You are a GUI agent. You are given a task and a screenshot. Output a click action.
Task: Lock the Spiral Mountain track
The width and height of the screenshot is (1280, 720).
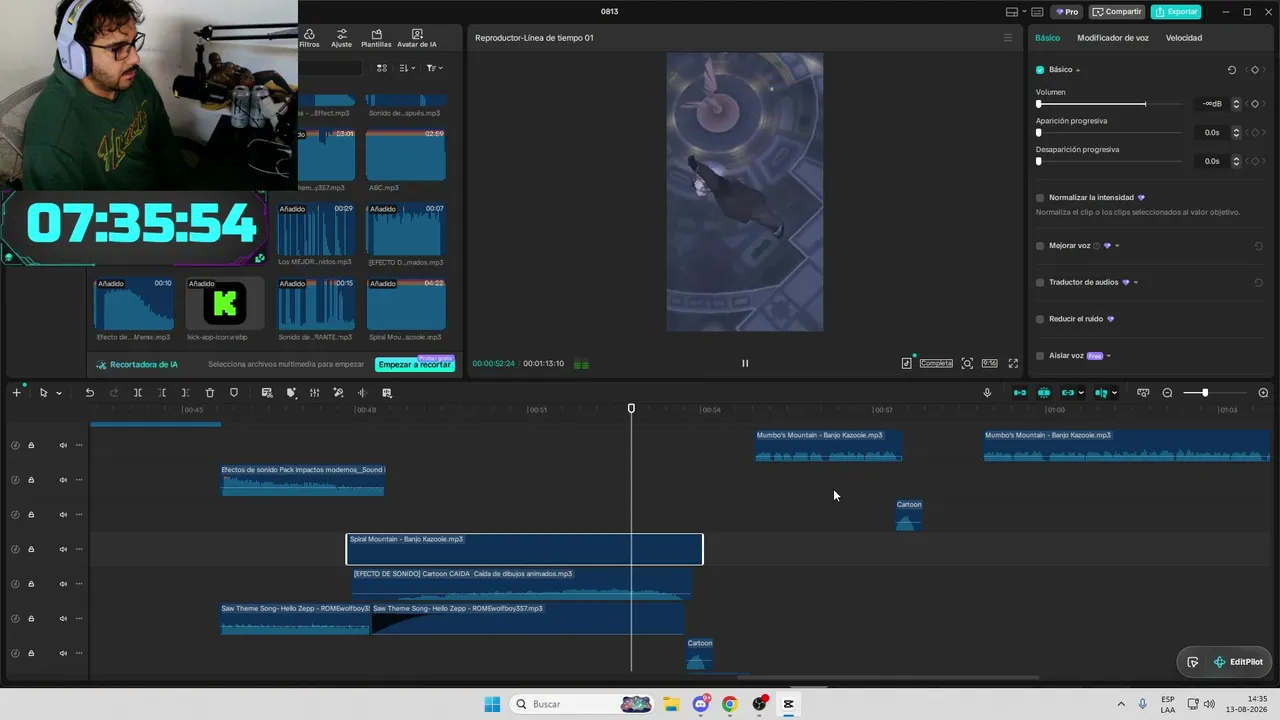click(x=31, y=549)
